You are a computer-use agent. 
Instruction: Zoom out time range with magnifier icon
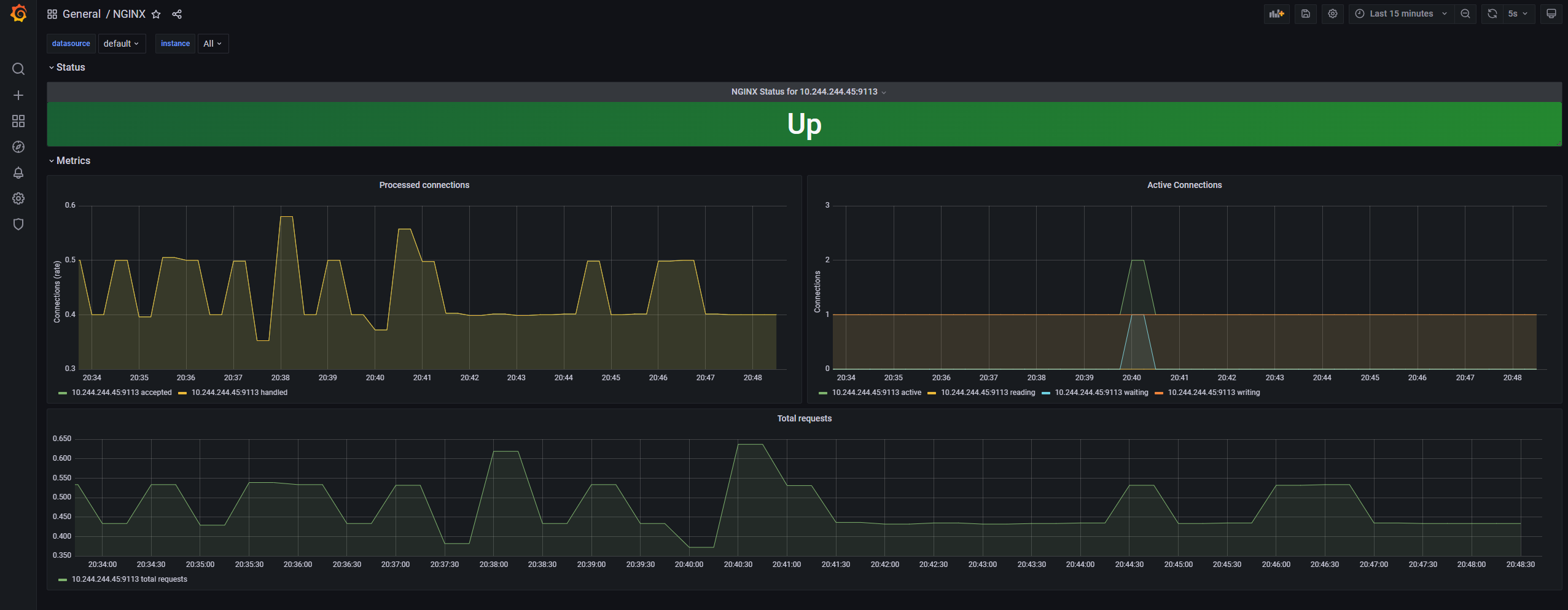pos(1465,14)
